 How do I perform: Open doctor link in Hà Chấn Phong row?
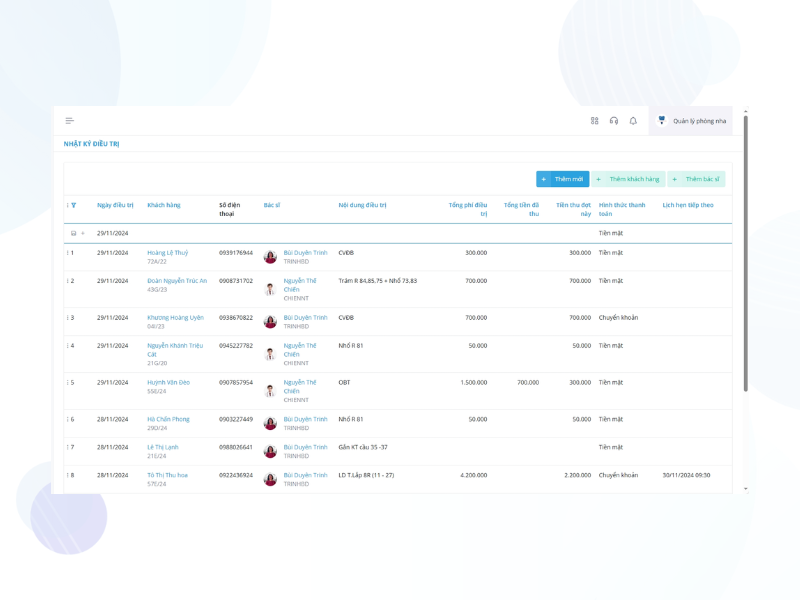tap(305, 419)
